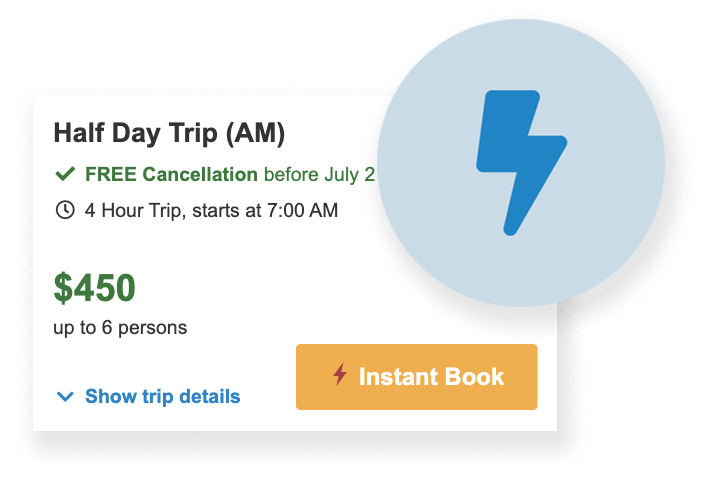This screenshot has width=711, height=479.
Task: Open the Show trip details link
Action: [x=162, y=396]
